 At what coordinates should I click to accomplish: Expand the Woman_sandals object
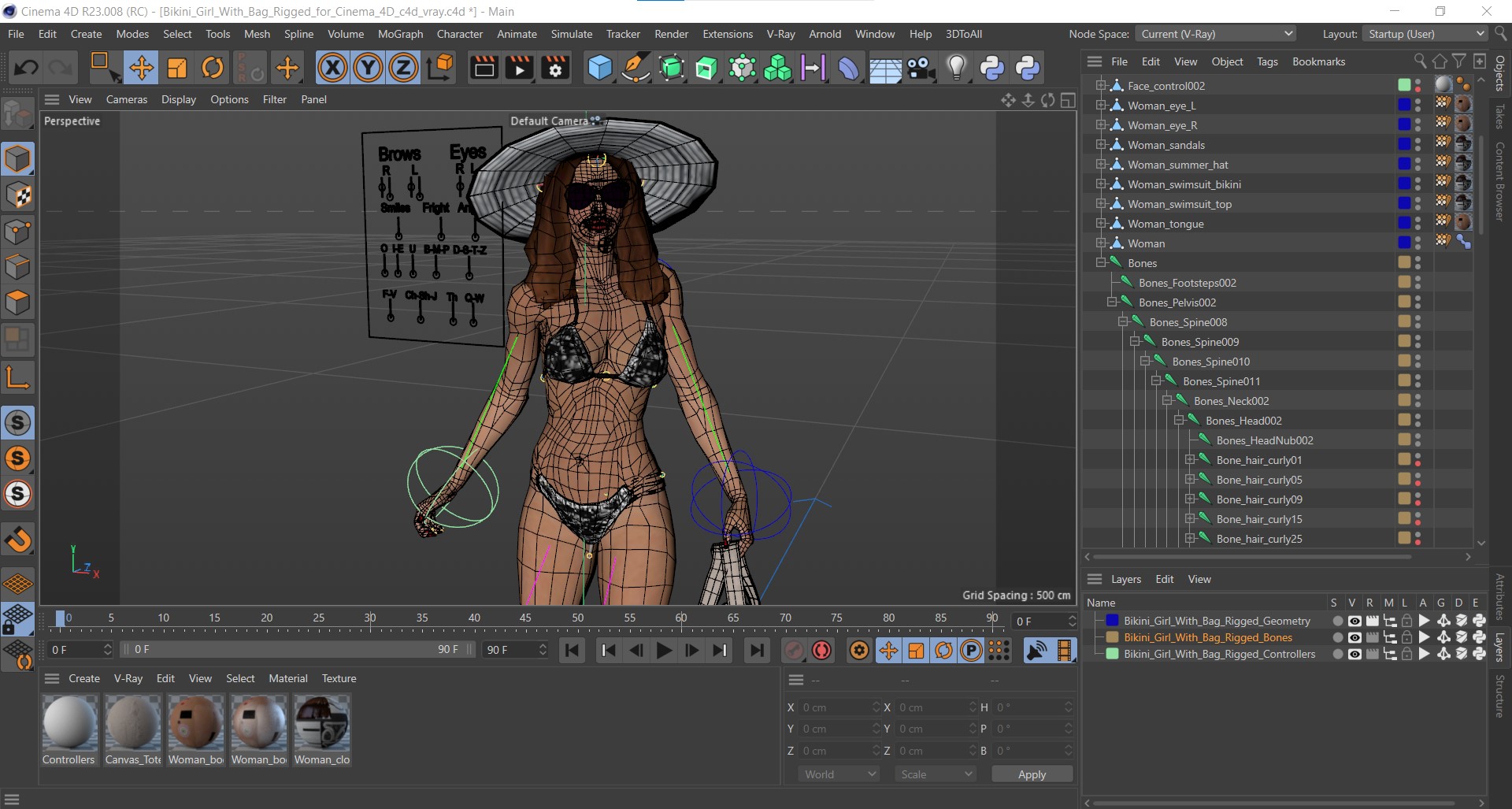pos(1101,145)
